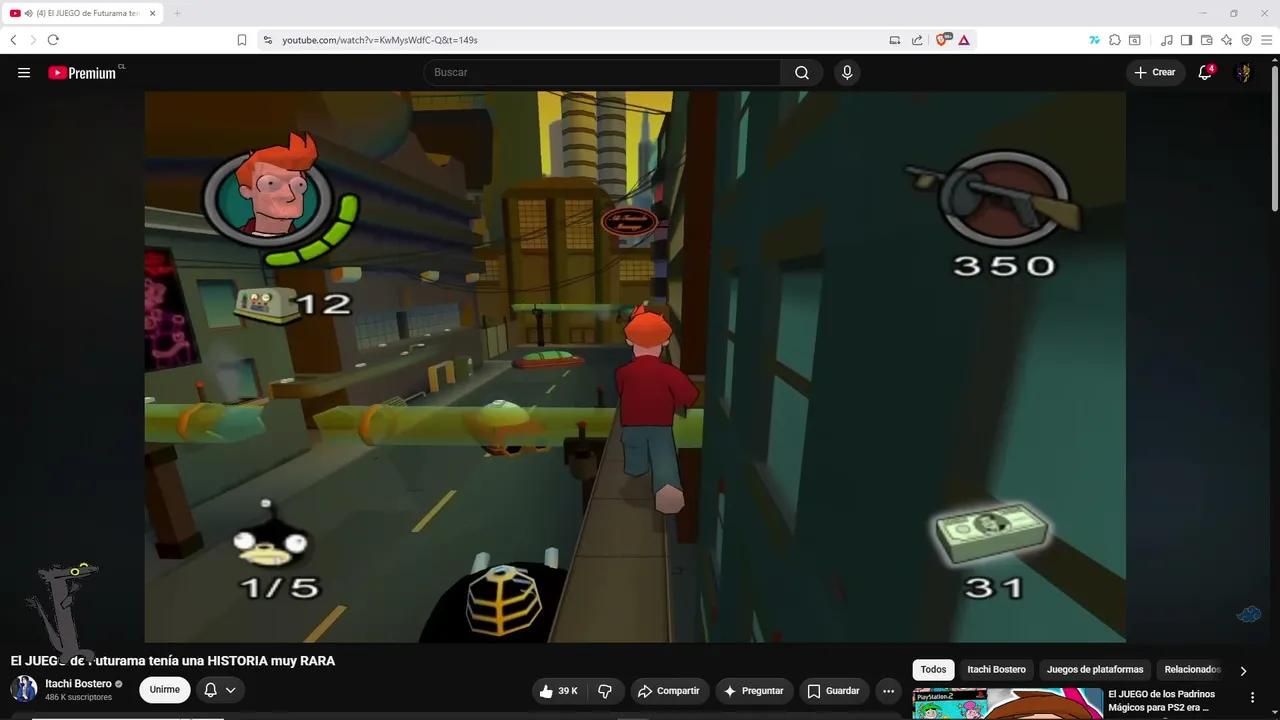
Task: Open the music note playlist icon
Action: click(x=1167, y=40)
